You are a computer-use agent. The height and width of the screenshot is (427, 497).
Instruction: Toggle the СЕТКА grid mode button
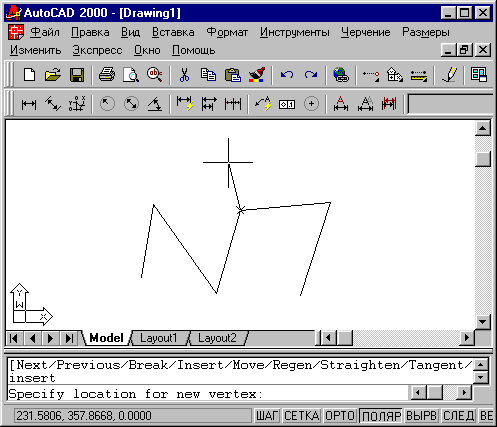click(x=302, y=416)
